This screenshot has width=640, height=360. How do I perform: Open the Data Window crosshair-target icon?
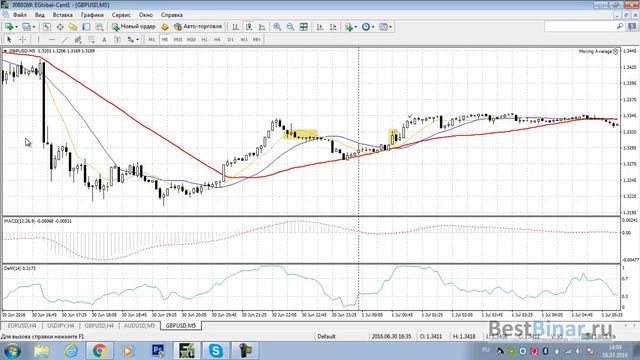click(x=60, y=27)
